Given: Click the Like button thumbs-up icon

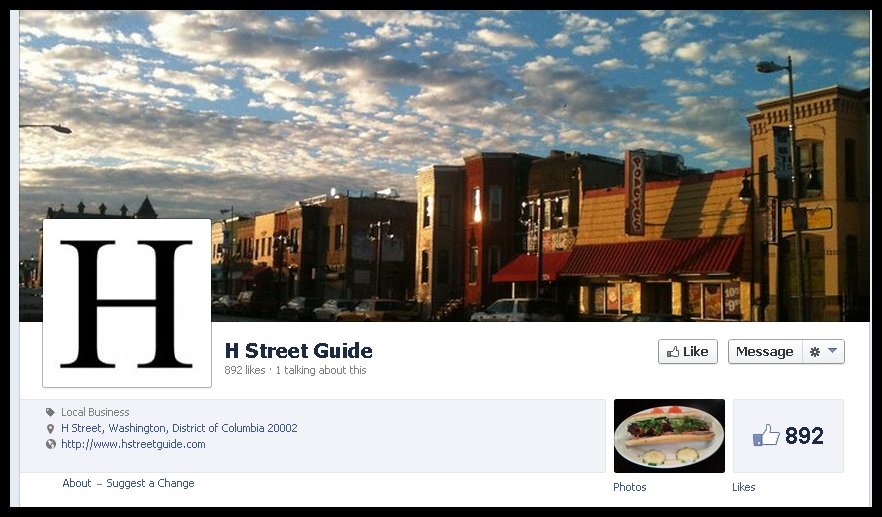Looking at the screenshot, I should (673, 352).
